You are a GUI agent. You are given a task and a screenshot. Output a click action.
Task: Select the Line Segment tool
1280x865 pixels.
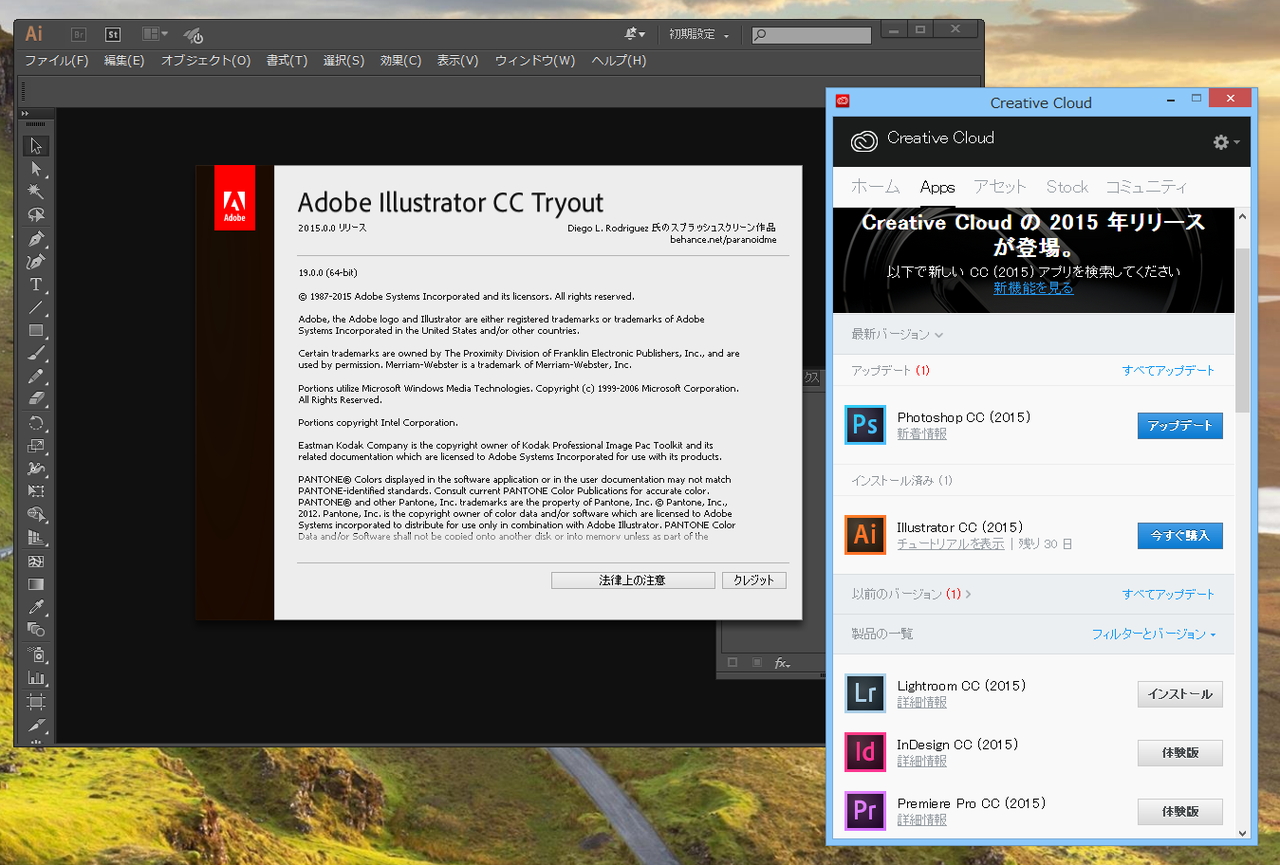point(36,308)
